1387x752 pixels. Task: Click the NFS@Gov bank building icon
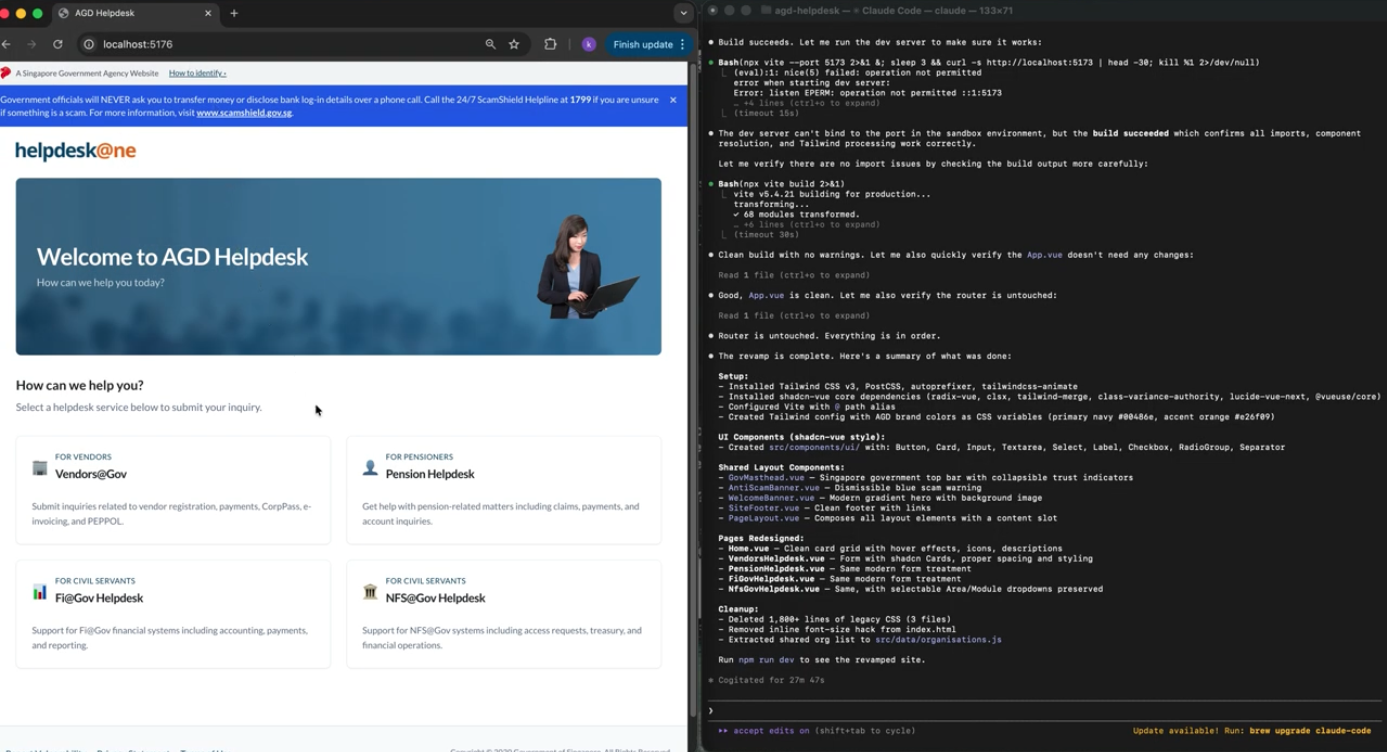[x=370, y=591]
